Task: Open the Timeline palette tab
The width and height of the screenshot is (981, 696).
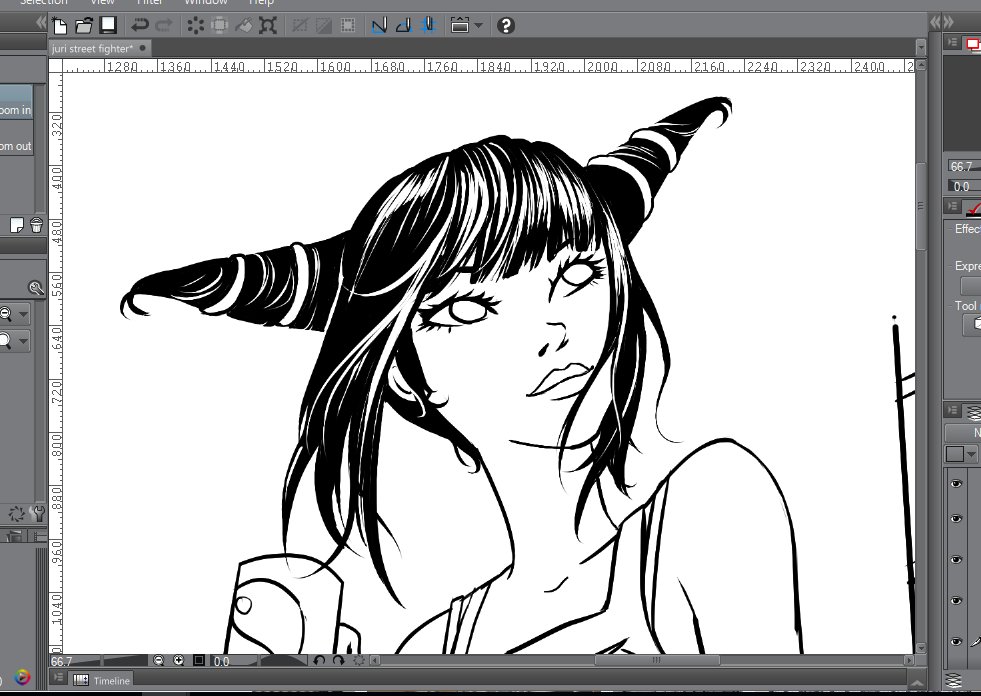Action: [102, 680]
